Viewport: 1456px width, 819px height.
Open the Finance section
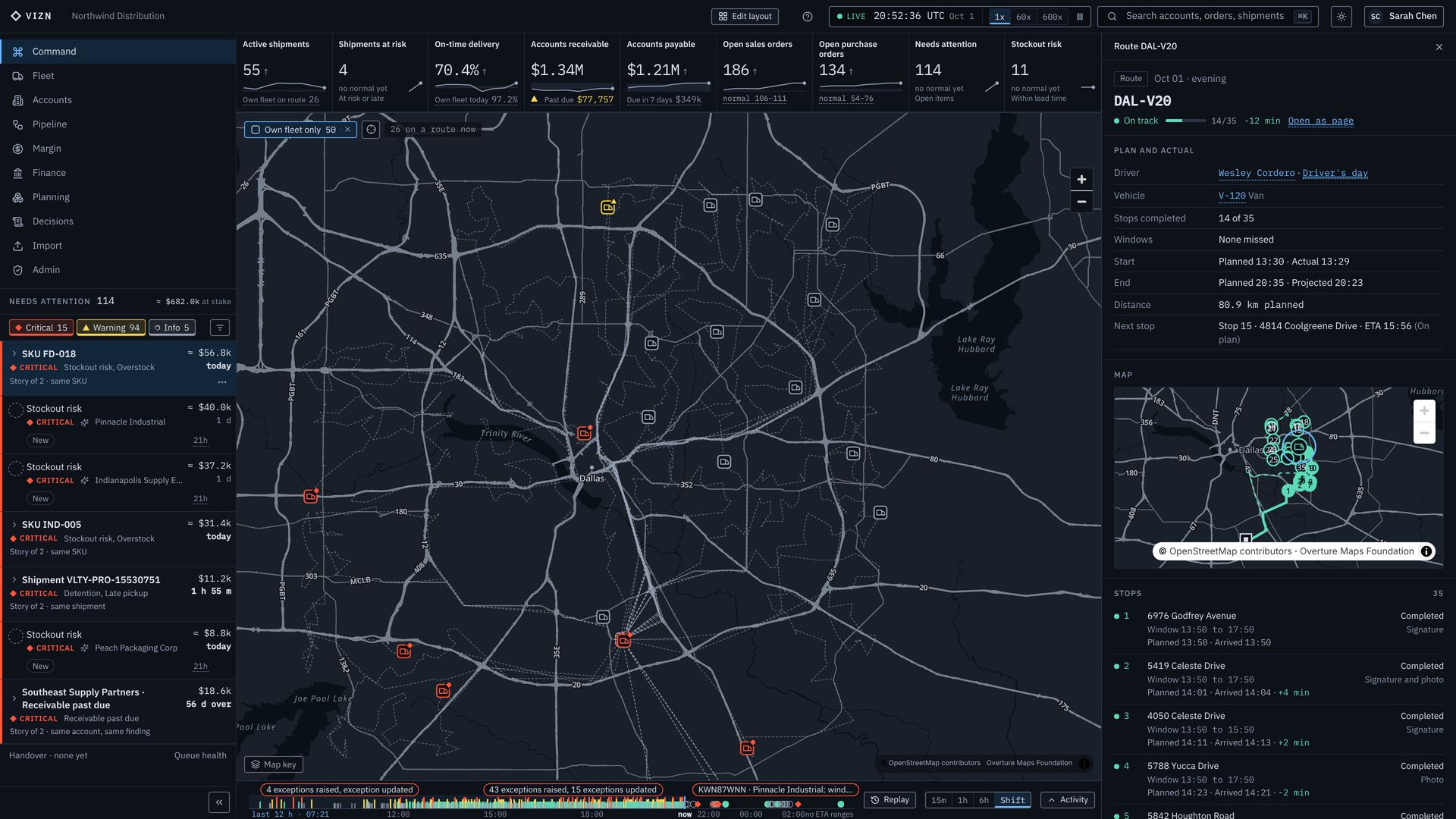(118, 173)
